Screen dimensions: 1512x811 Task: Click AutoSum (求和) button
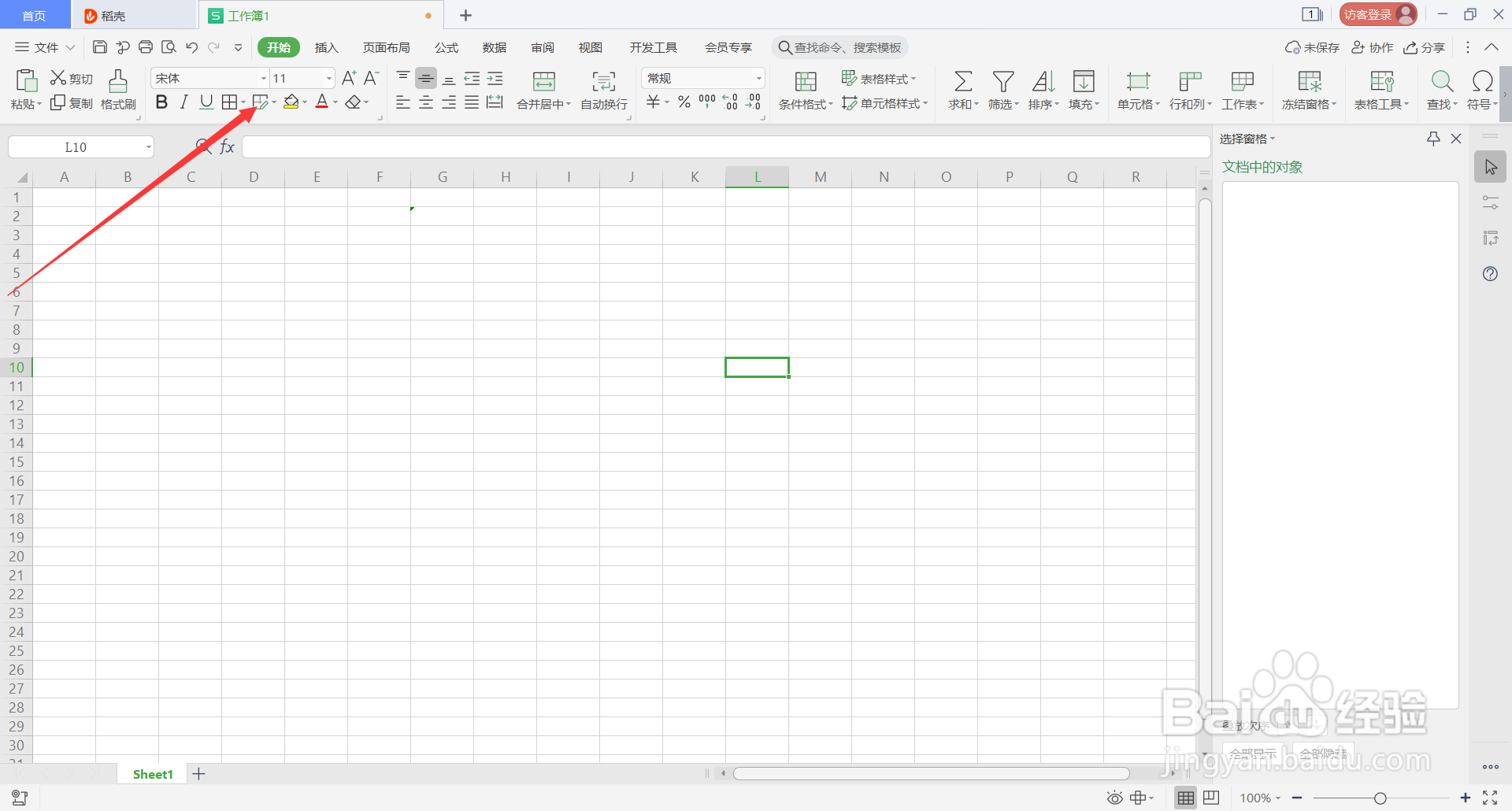pyautogui.click(x=963, y=90)
